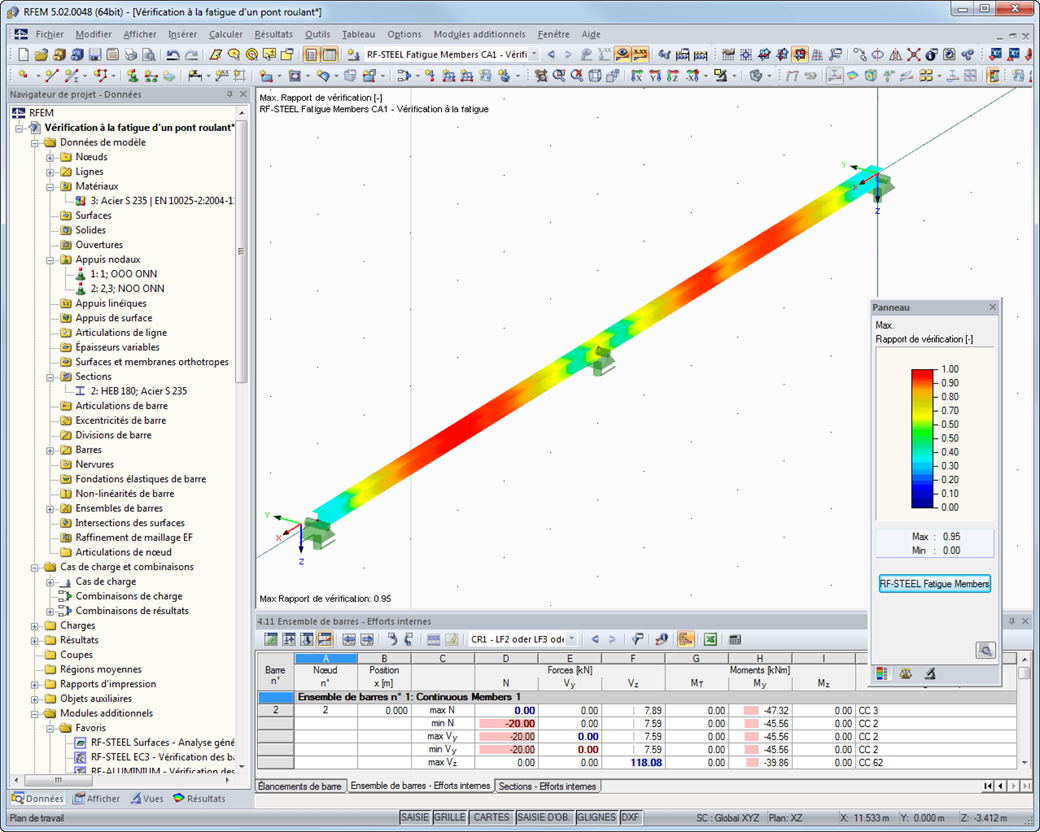Click the rainbow color legend scale
The height and width of the screenshot is (832, 1040).
[x=923, y=439]
